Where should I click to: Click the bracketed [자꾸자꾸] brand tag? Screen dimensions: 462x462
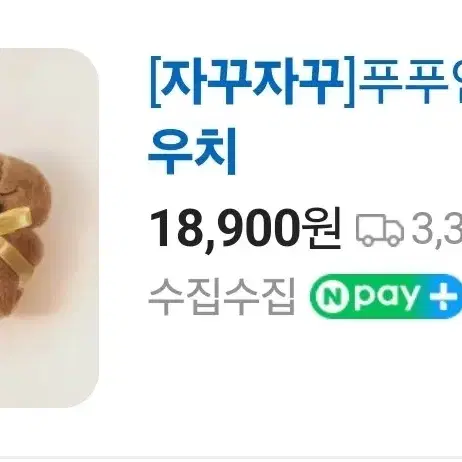coord(252,81)
